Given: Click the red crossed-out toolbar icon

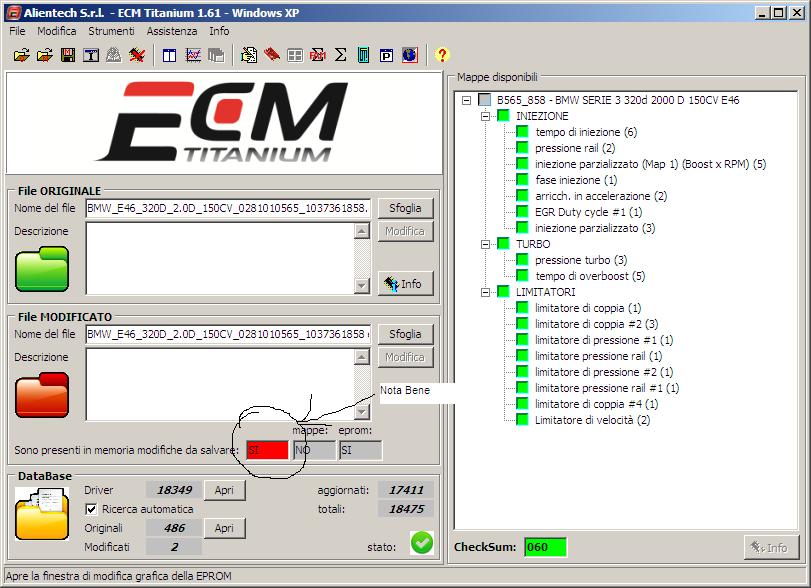Looking at the screenshot, I should click(x=137, y=55).
